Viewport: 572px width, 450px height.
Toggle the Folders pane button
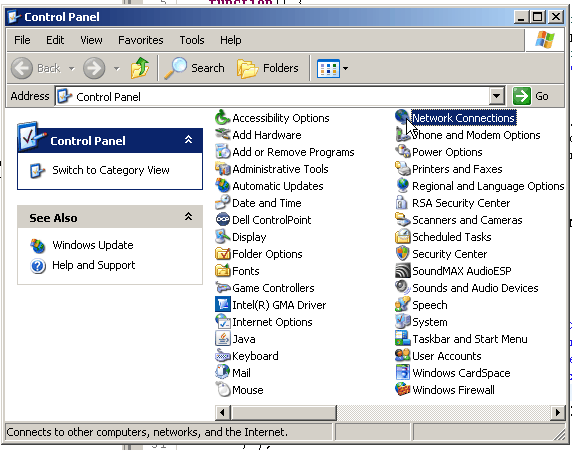click(268, 68)
